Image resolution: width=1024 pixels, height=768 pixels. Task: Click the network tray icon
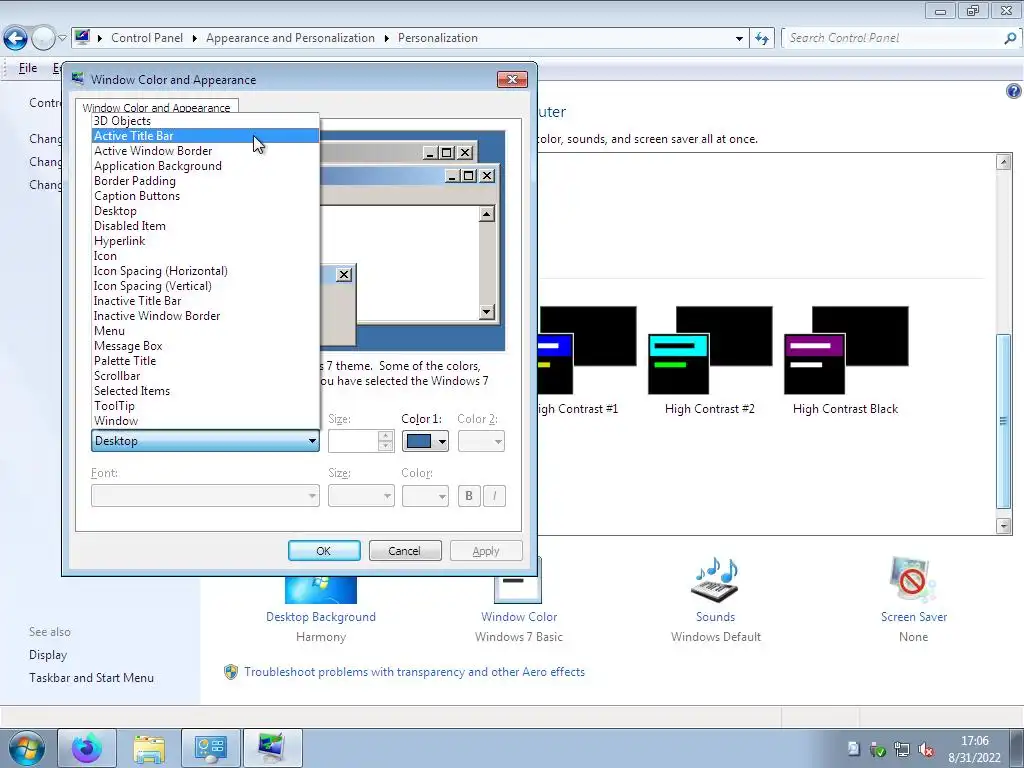pyautogui.click(x=902, y=750)
